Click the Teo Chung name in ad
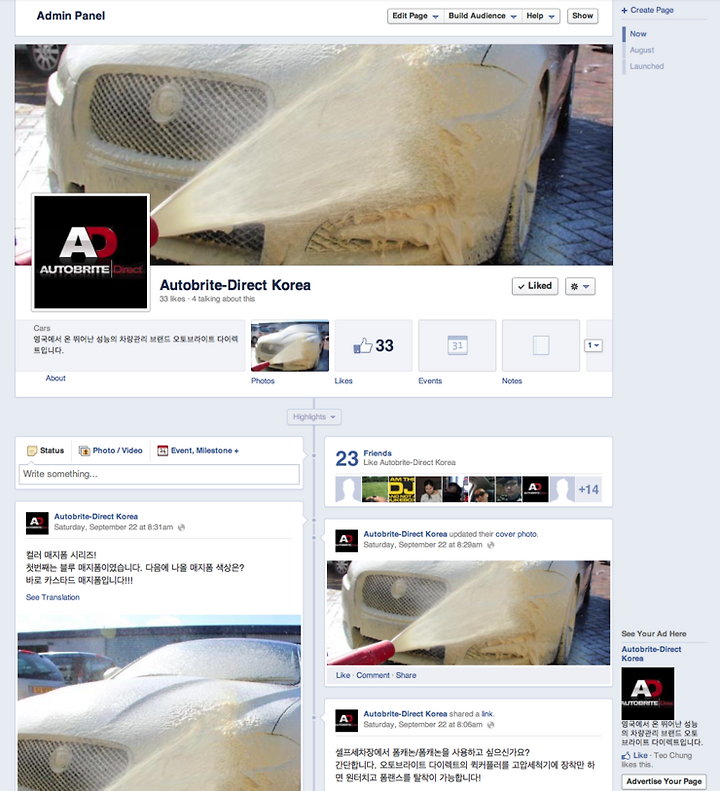This screenshot has width=720, height=791. [x=673, y=756]
